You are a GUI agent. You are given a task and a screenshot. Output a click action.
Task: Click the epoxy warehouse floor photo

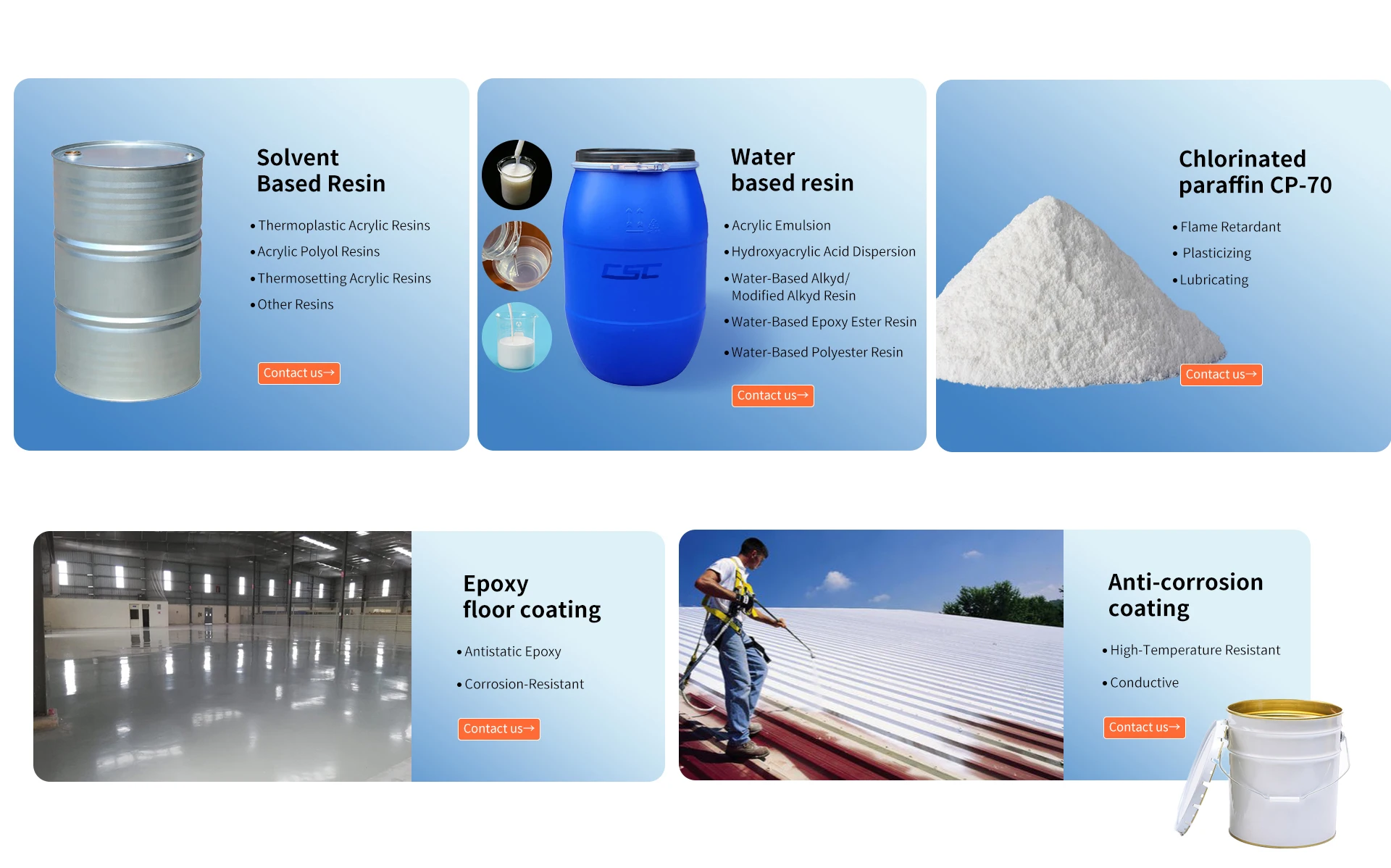(x=222, y=656)
